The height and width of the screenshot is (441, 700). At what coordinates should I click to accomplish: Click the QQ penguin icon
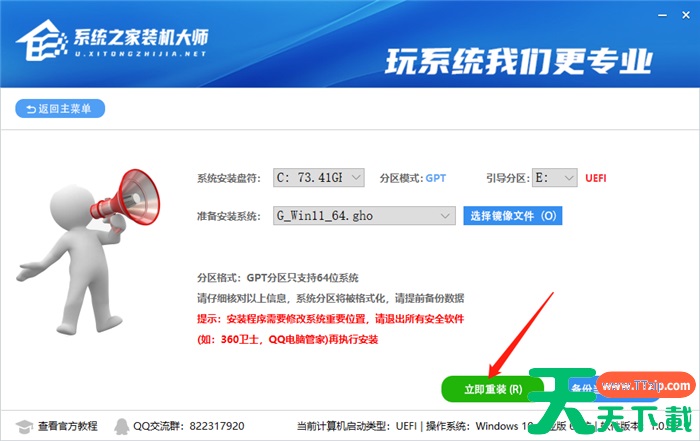(121, 426)
